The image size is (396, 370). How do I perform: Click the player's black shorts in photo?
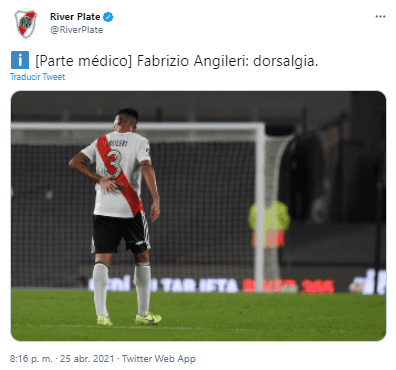pyautogui.click(x=121, y=232)
